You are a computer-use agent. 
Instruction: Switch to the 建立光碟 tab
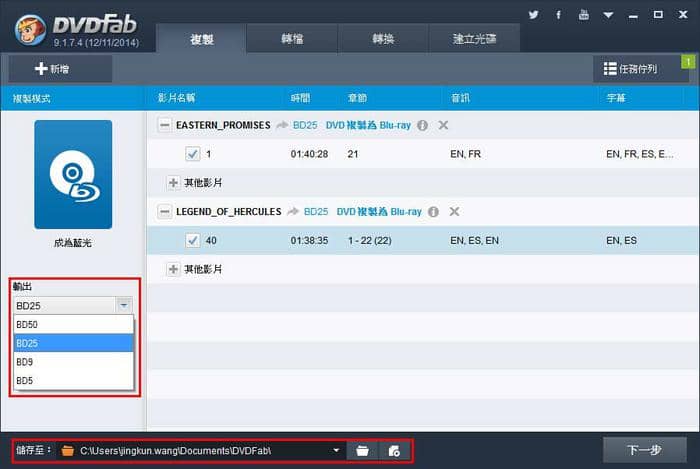point(475,39)
